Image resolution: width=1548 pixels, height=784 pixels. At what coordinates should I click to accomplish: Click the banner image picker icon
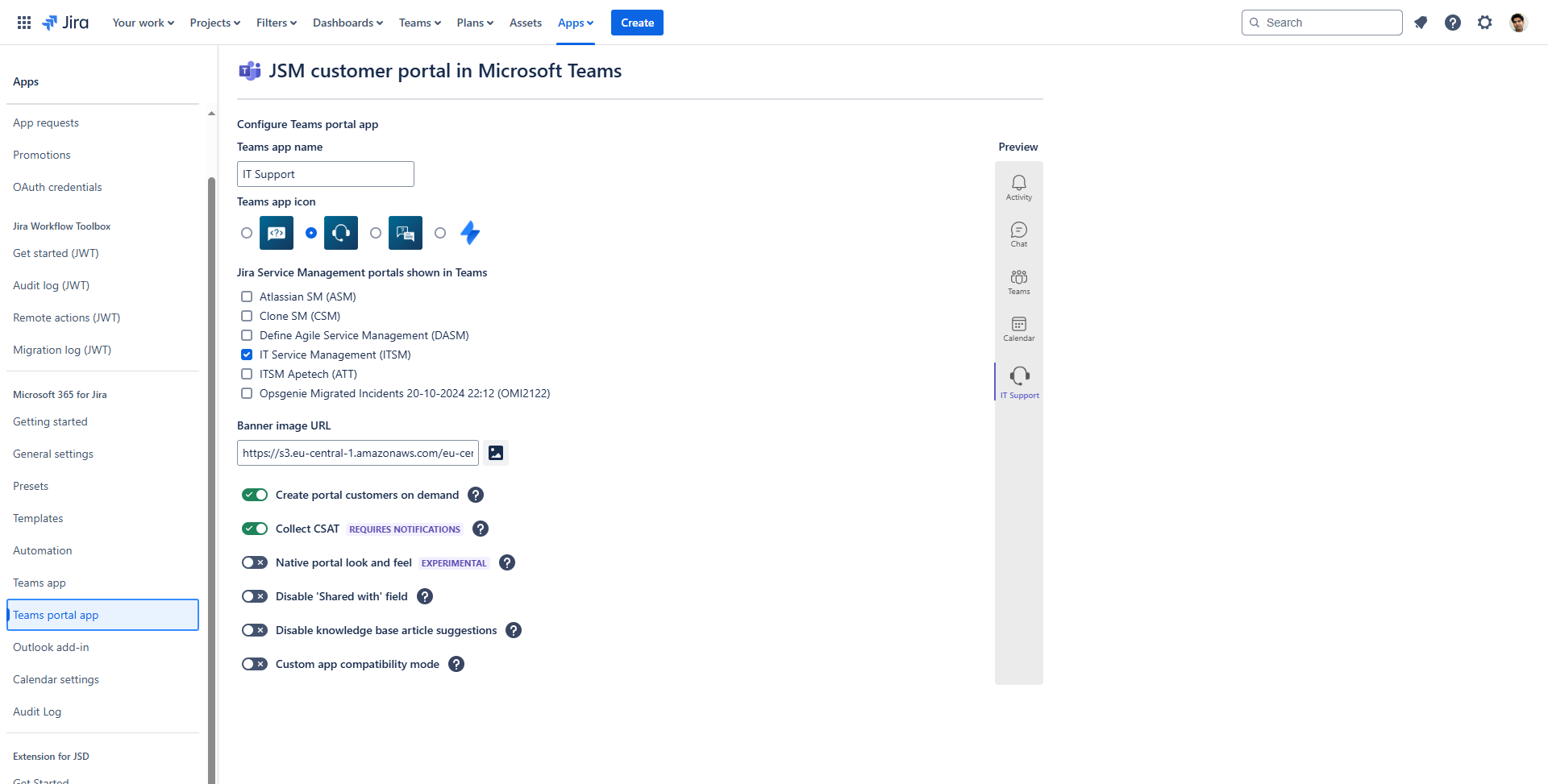496,453
